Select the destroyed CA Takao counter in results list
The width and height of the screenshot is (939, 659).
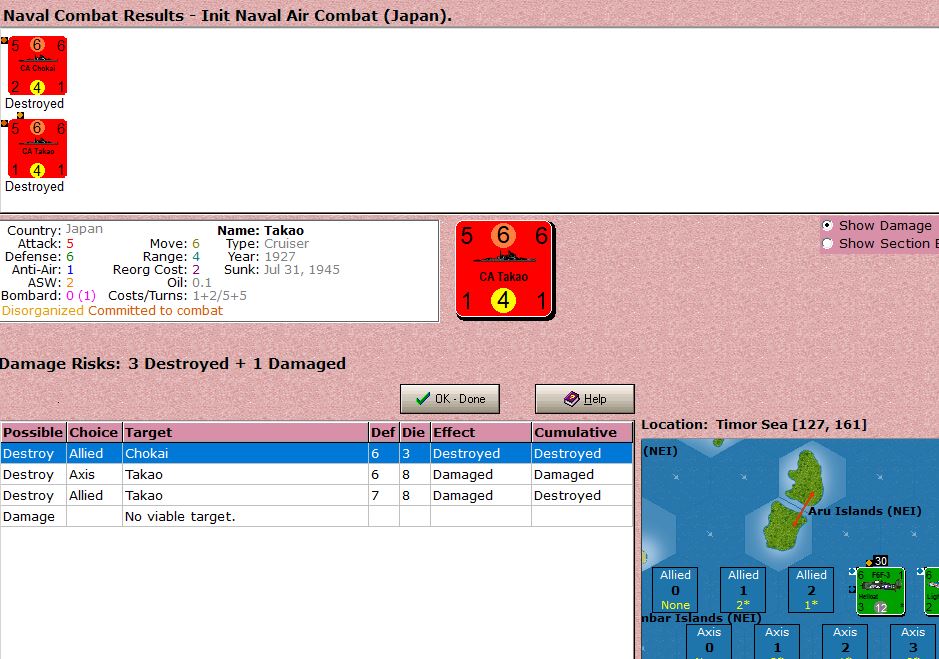pos(37,149)
